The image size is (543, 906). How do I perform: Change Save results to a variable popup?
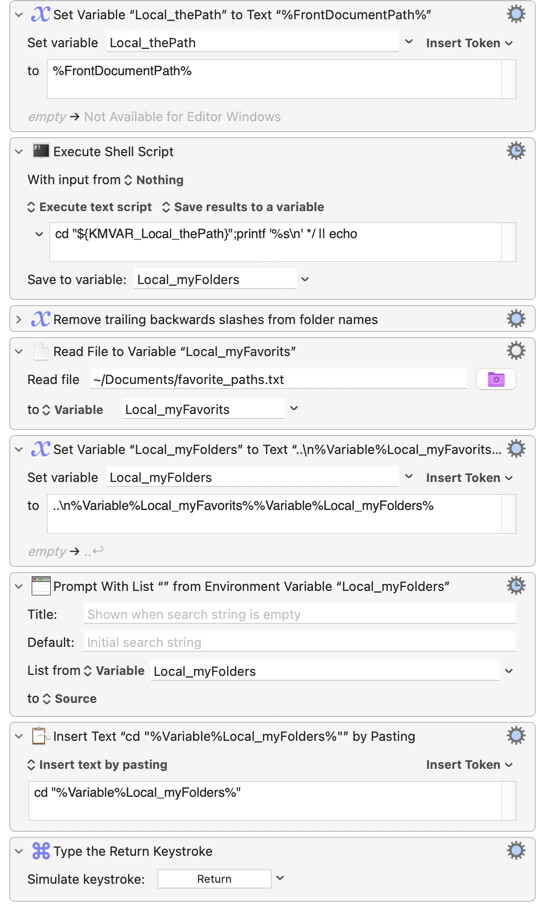click(x=243, y=207)
